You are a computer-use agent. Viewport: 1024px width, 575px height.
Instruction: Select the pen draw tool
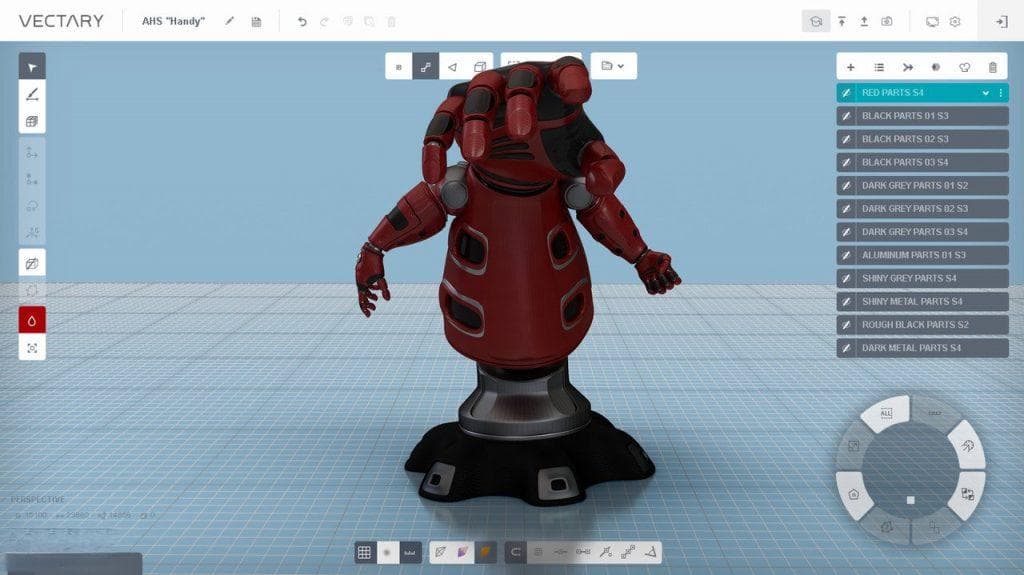click(32, 94)
